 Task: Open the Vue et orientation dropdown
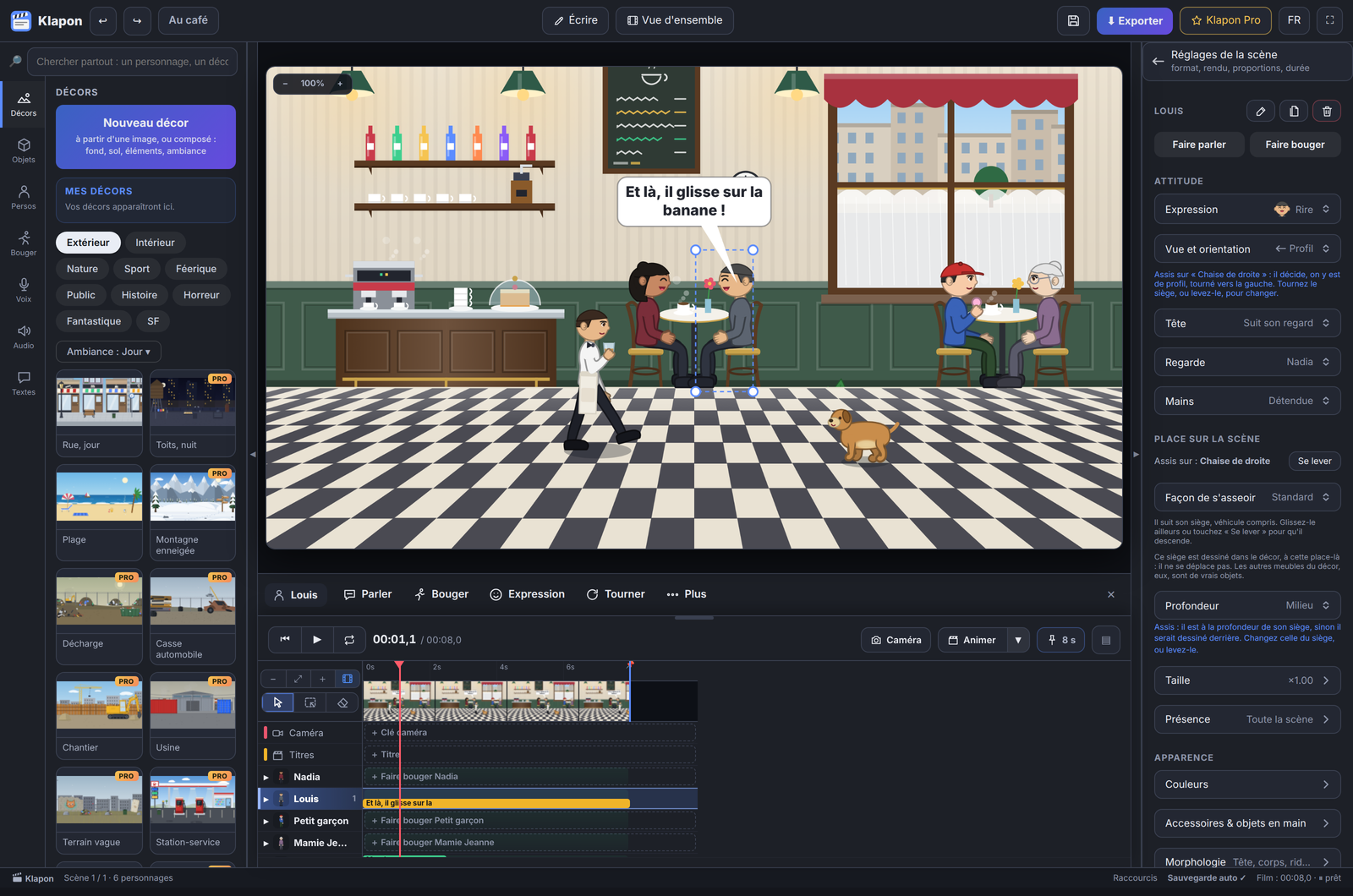(x=1247, y=249)
